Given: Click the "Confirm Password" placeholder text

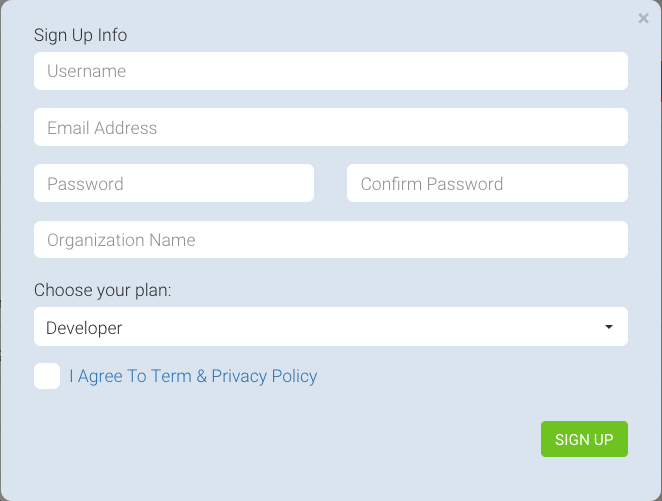Looking at the screenshot, I should pyautogui.click(x=432, y=184).
